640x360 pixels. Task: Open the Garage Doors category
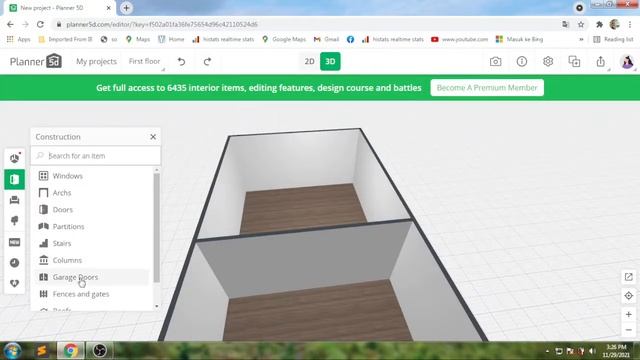tap(92, 277)
